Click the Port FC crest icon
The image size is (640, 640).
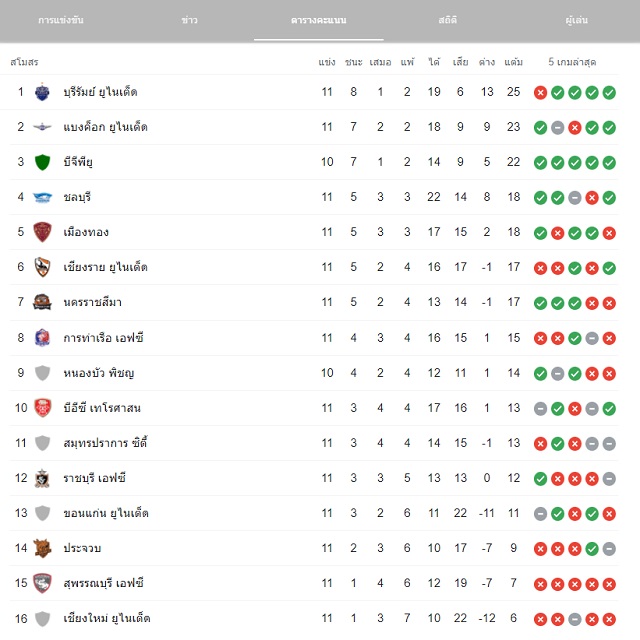(42, 338)
